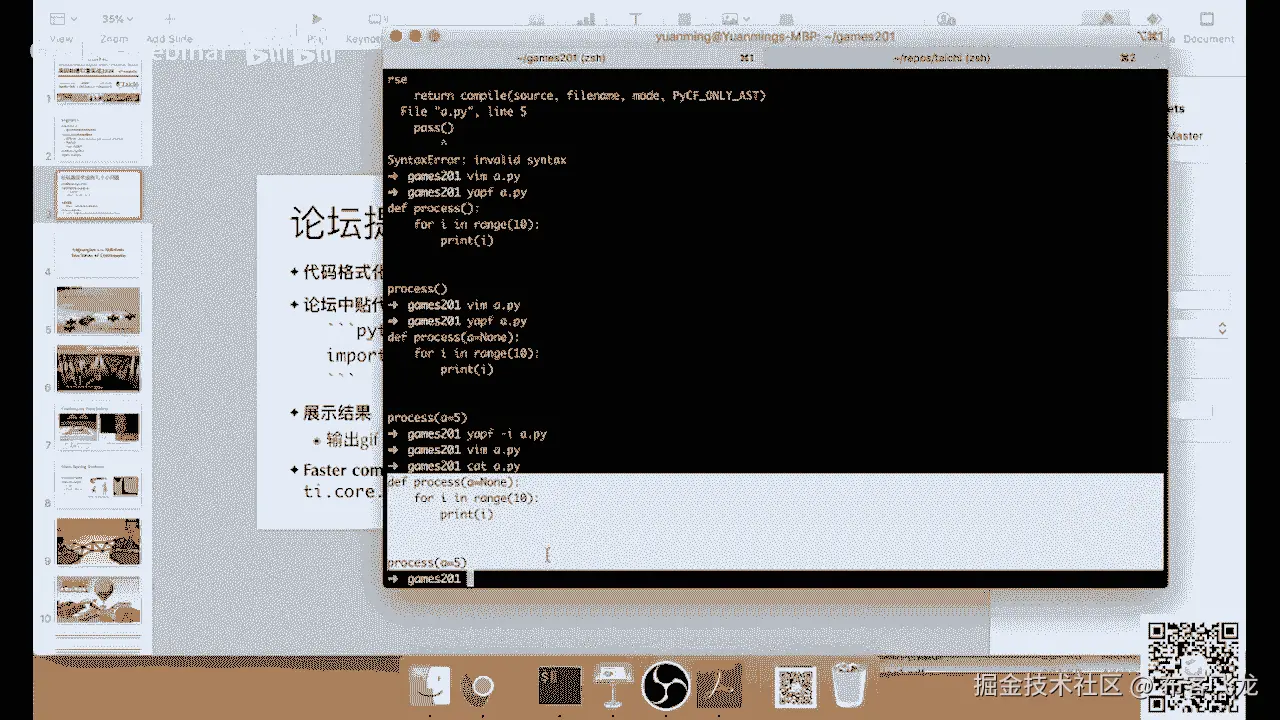The image size is (1280, 720).
Task: Click the 'games201 yapf -i a.py' command line
Action: (467, 434)
